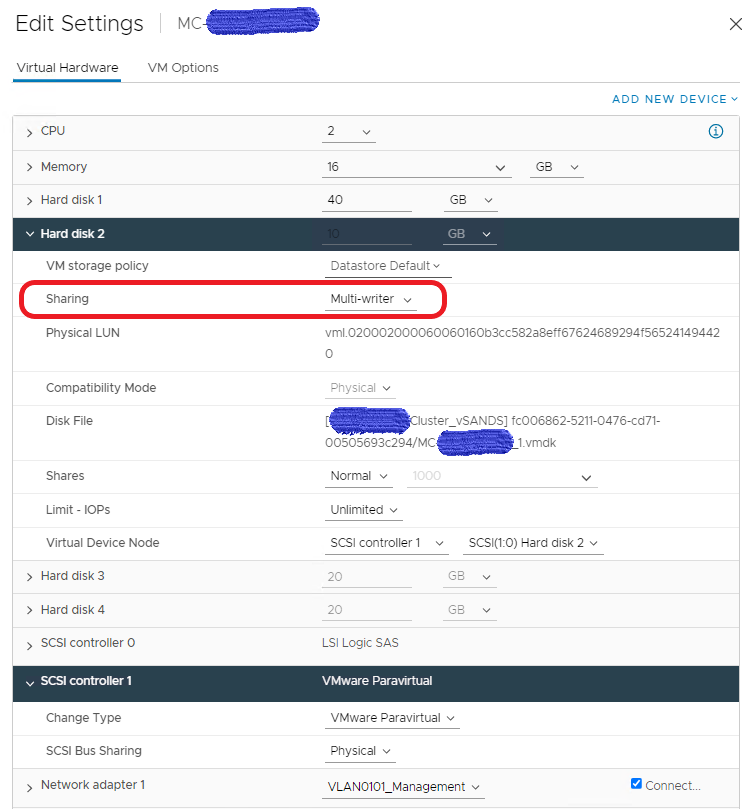The height and width of the screenshot is (809, 756).
Task: Open the Limit - IOPs Unlimited dropdown
Action: (x=364, y=510)
